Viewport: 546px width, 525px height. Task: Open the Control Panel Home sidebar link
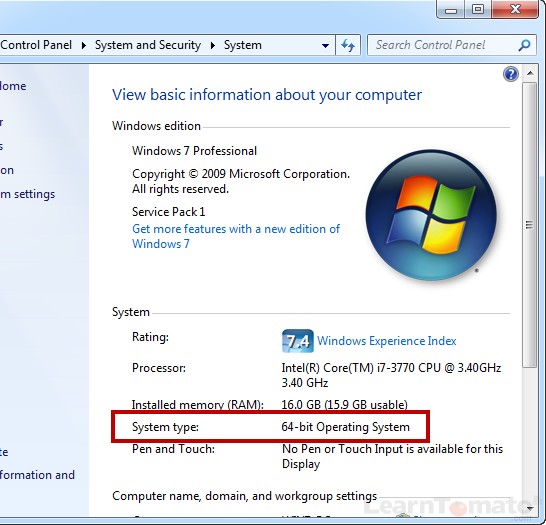(13, 86)
